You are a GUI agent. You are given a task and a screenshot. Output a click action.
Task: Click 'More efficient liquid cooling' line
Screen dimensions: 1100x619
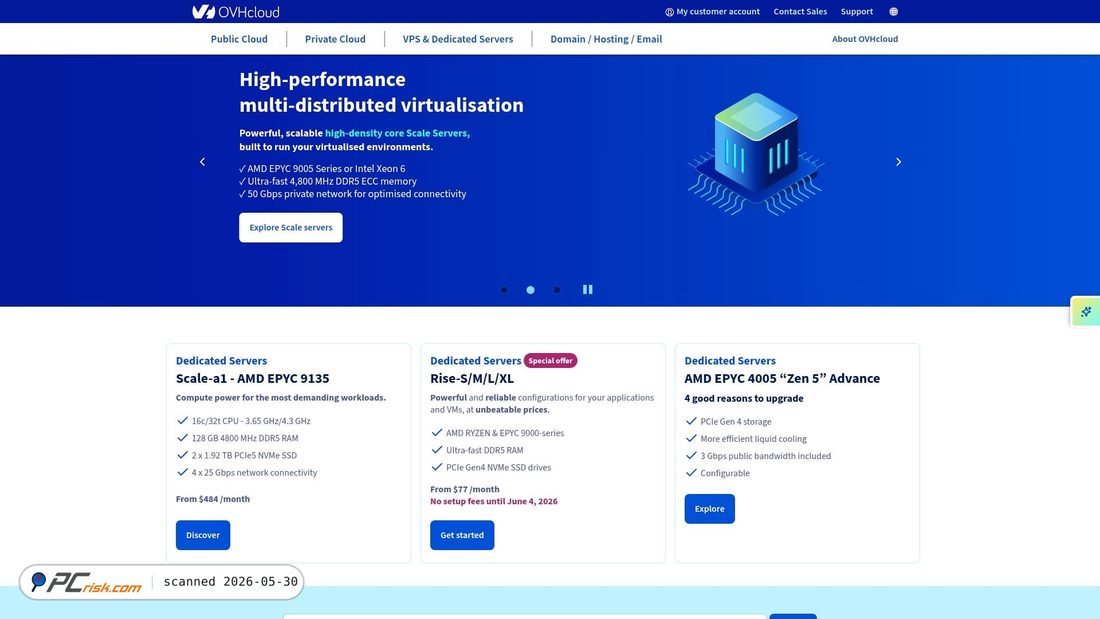click(x=753, y=439)
